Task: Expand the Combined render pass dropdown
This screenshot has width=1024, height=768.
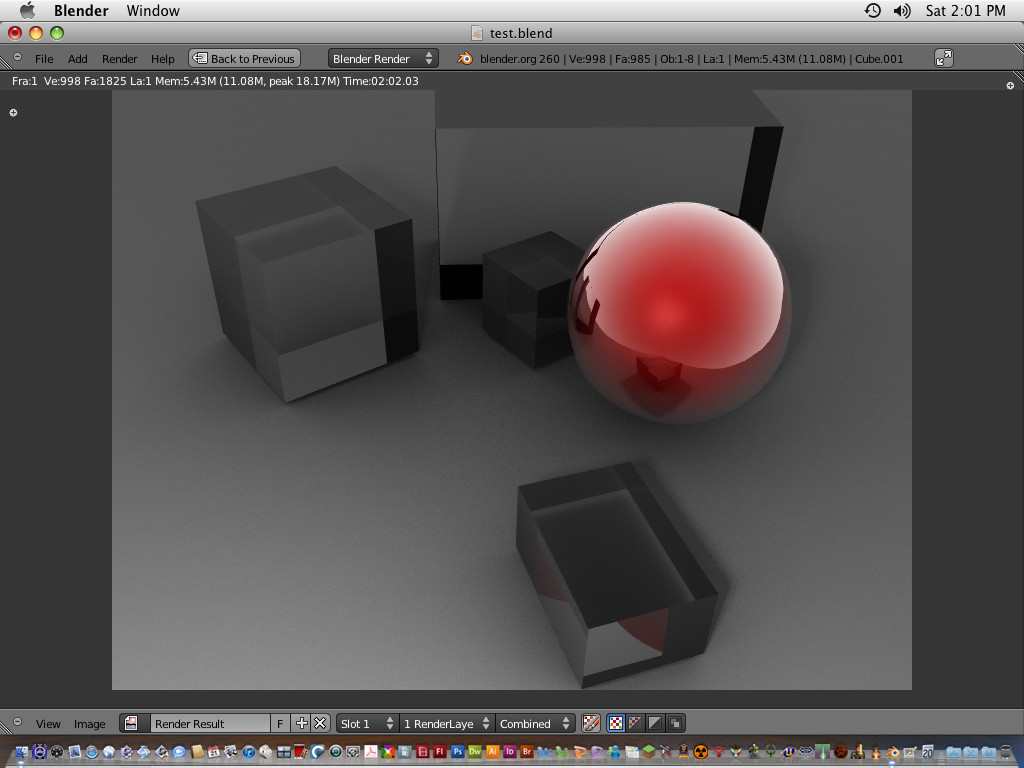Action: point(536,724)
